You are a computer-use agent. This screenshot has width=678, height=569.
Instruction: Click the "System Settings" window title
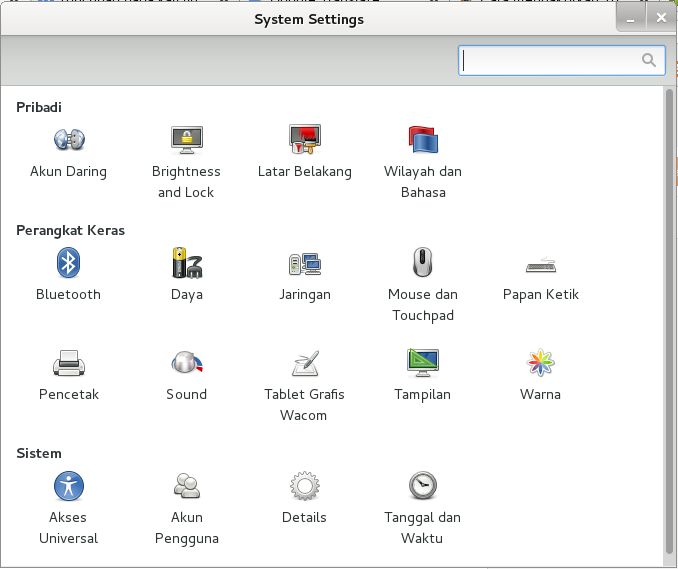(309, 19)
